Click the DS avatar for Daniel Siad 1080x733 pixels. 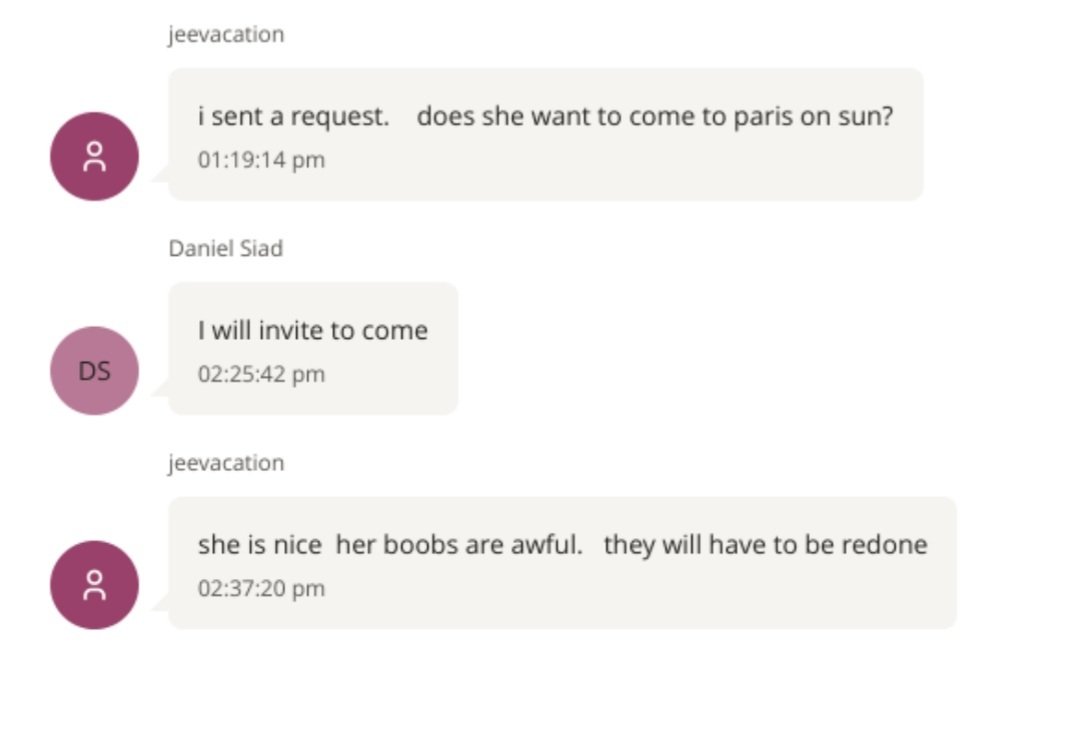click(94, 371)
